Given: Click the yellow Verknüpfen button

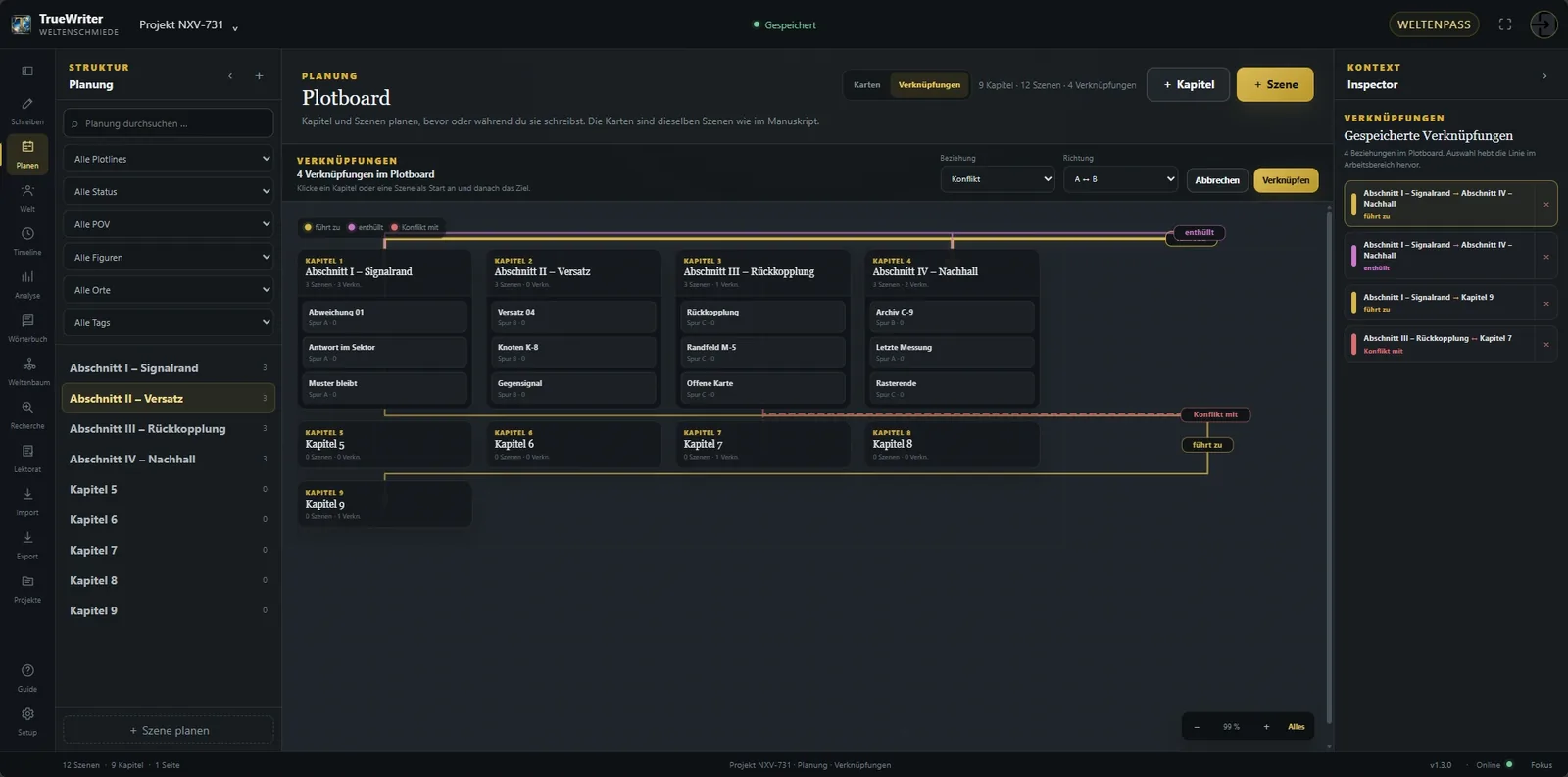Looking at the screenshot, I should [x=1286, y=180].
